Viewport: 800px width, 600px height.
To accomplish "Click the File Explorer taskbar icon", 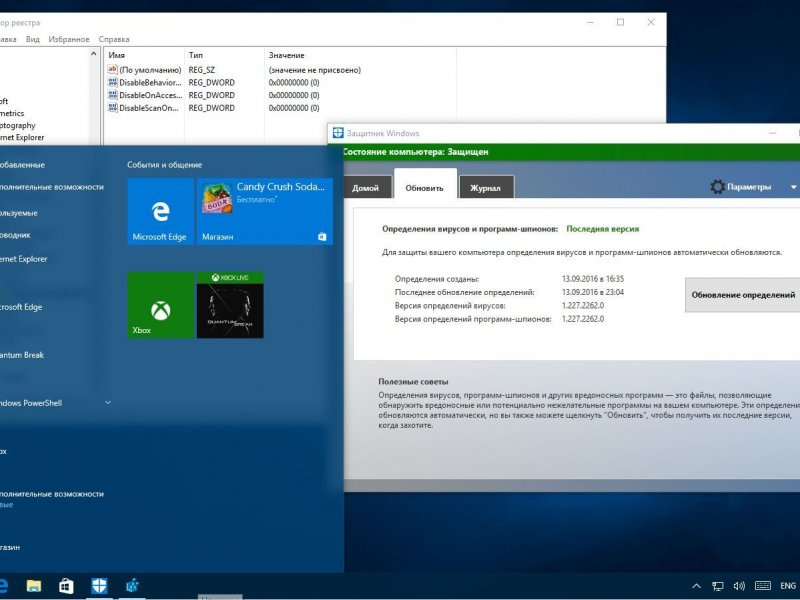I will [x=34, y=586].
